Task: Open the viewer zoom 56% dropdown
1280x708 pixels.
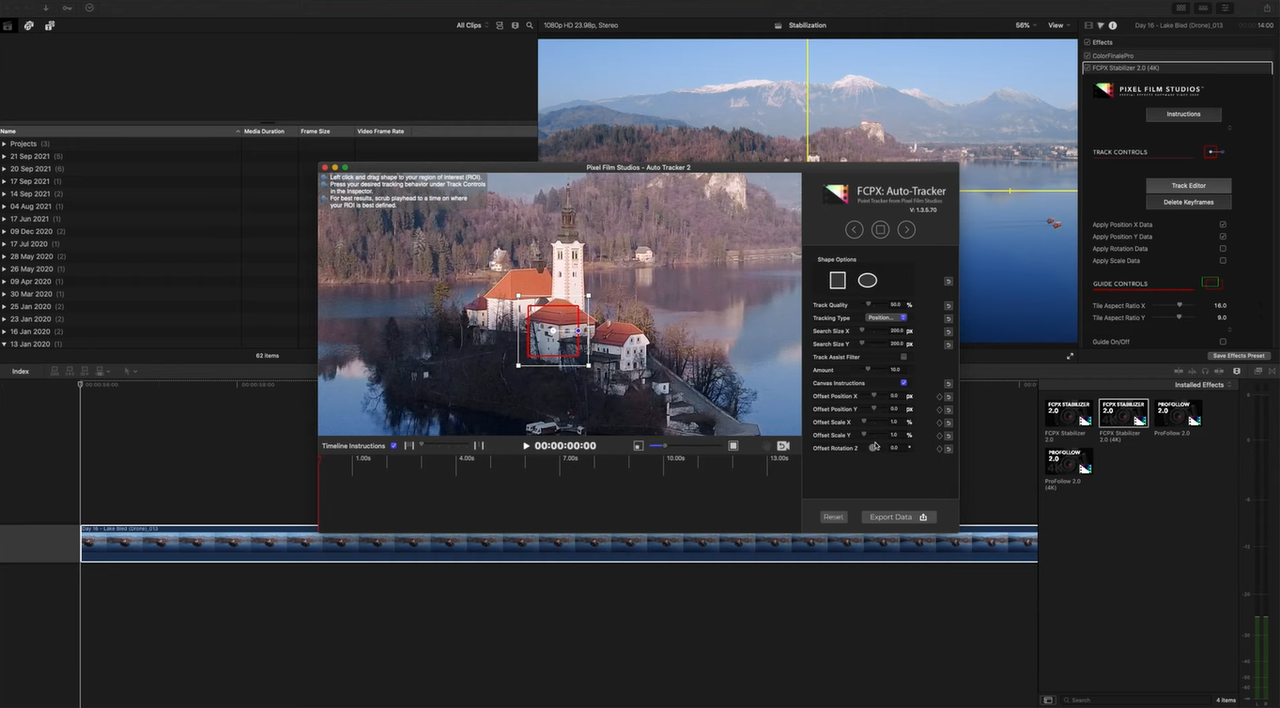Action: (1026, 25)
